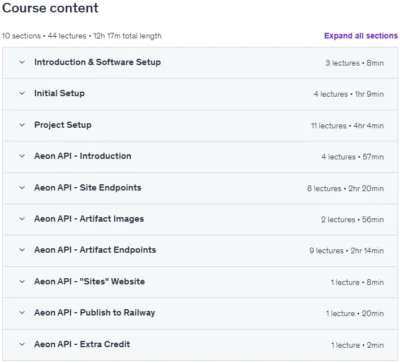Click the Course content heading

point(50,8)
